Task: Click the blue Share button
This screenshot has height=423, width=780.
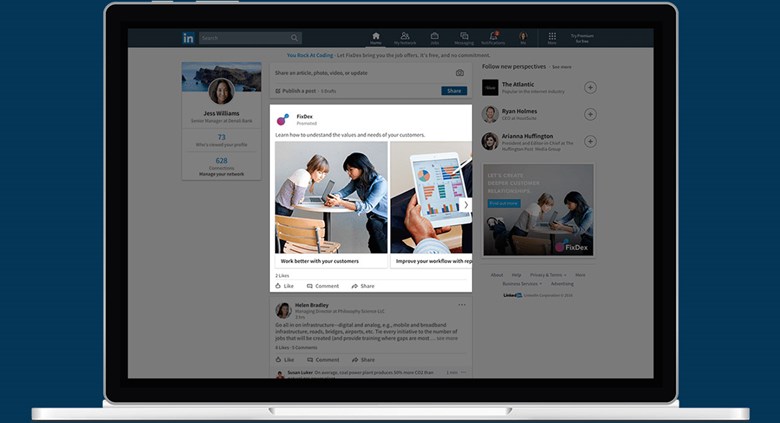Action: click(454, 91)
